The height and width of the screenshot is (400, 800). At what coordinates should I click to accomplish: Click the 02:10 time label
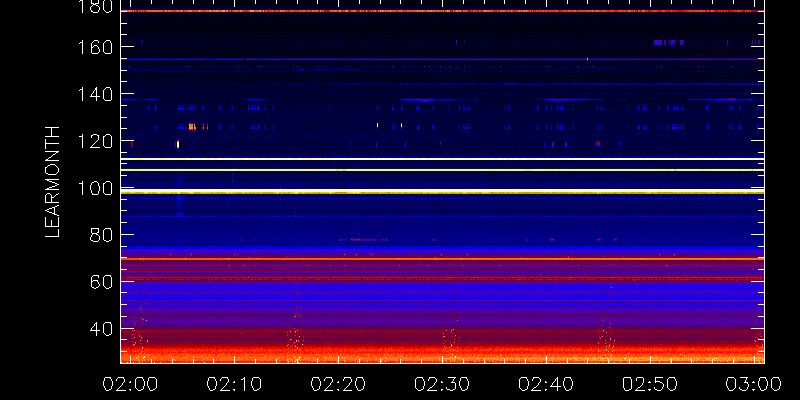[x=234, y=384]
